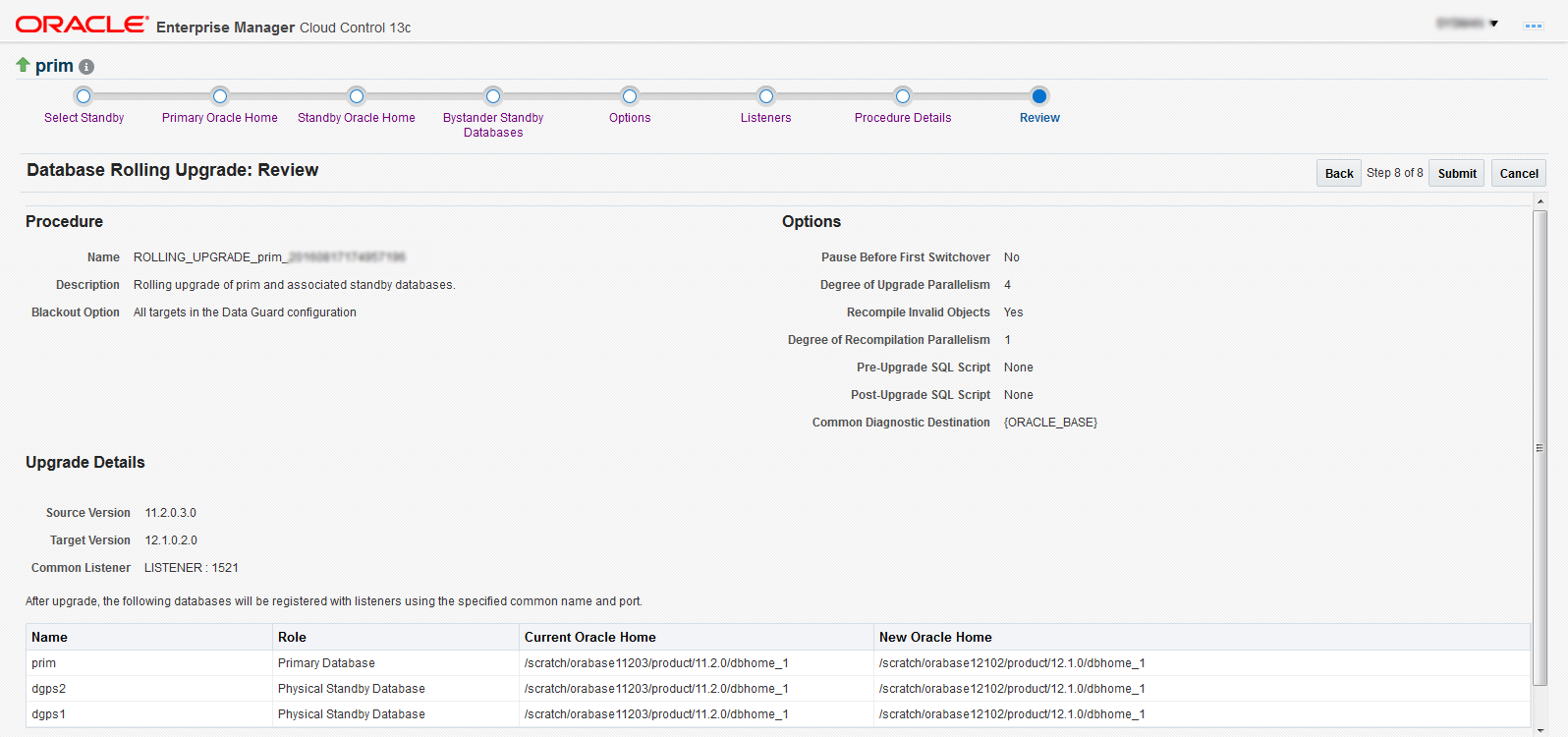This screenshot has width=1568, height=737.
Task: Open the three-dots accessibility menu icon
Action: 1533,26
